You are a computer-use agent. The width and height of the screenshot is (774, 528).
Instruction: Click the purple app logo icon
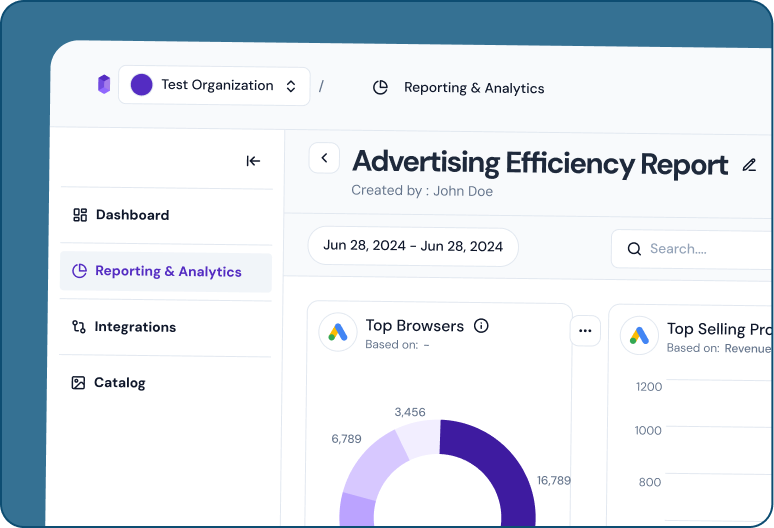pyautogui.click(x=104, y=84)
